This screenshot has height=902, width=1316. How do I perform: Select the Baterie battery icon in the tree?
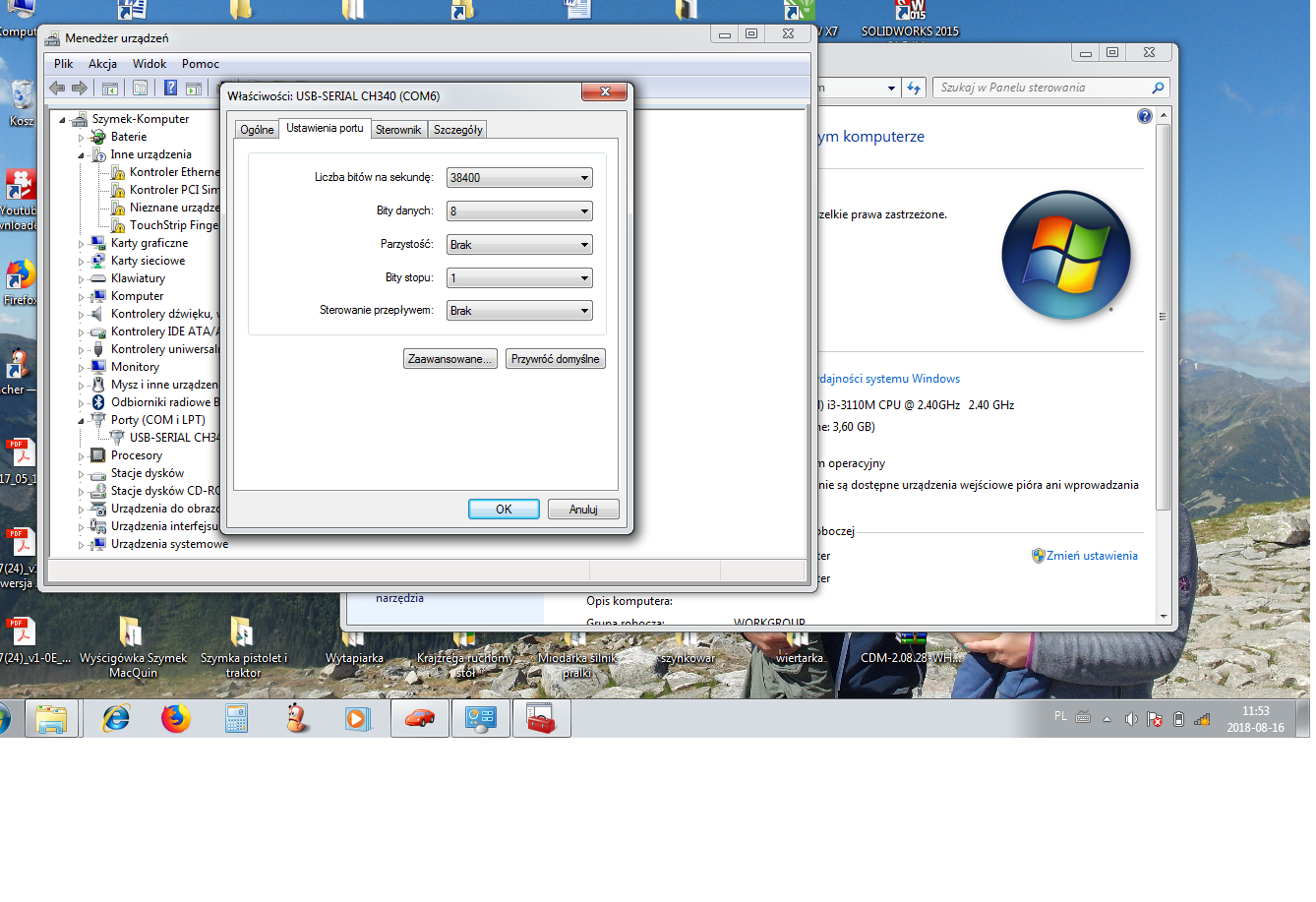tap(98, 137)
